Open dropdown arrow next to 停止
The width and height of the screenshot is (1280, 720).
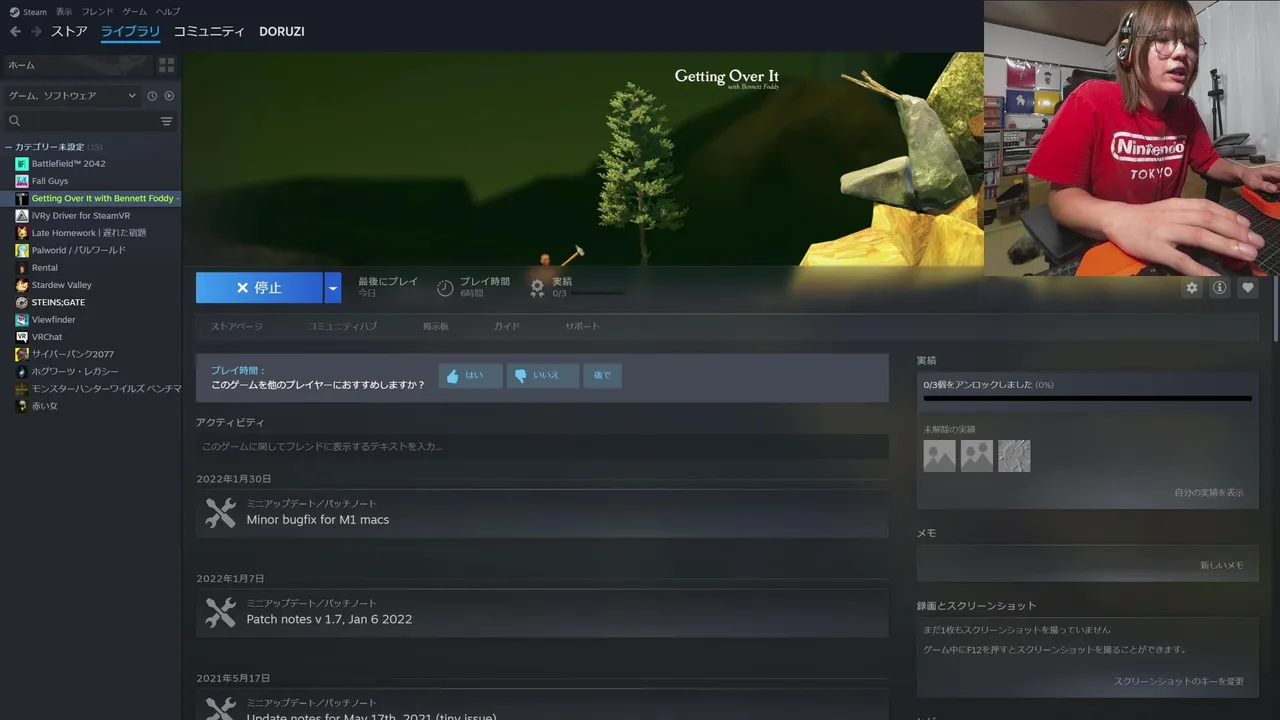click(333, 288)
